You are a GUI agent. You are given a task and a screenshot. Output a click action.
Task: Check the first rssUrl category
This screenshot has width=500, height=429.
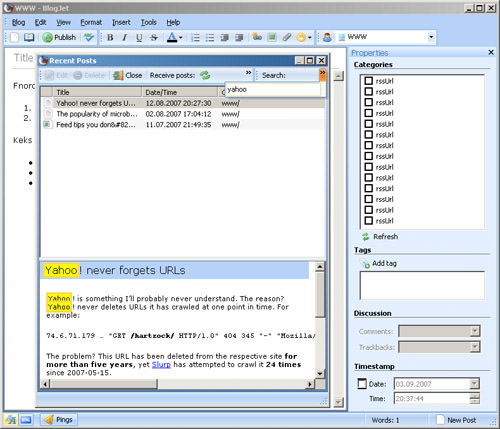[x=368, y=81]
